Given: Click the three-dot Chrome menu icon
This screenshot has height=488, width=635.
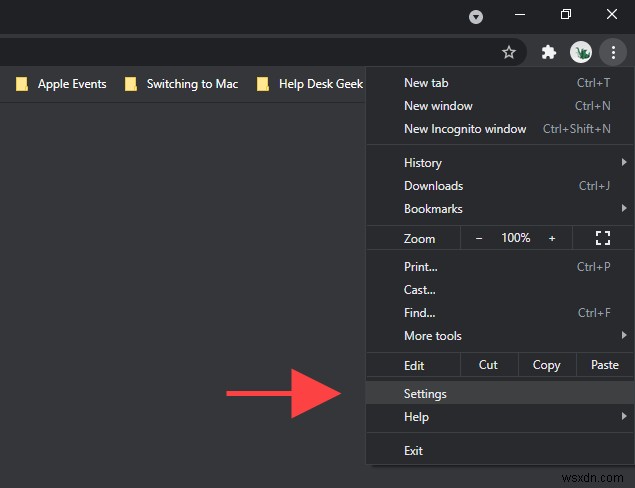Looking at the screenshot, I should pos(612,52).
